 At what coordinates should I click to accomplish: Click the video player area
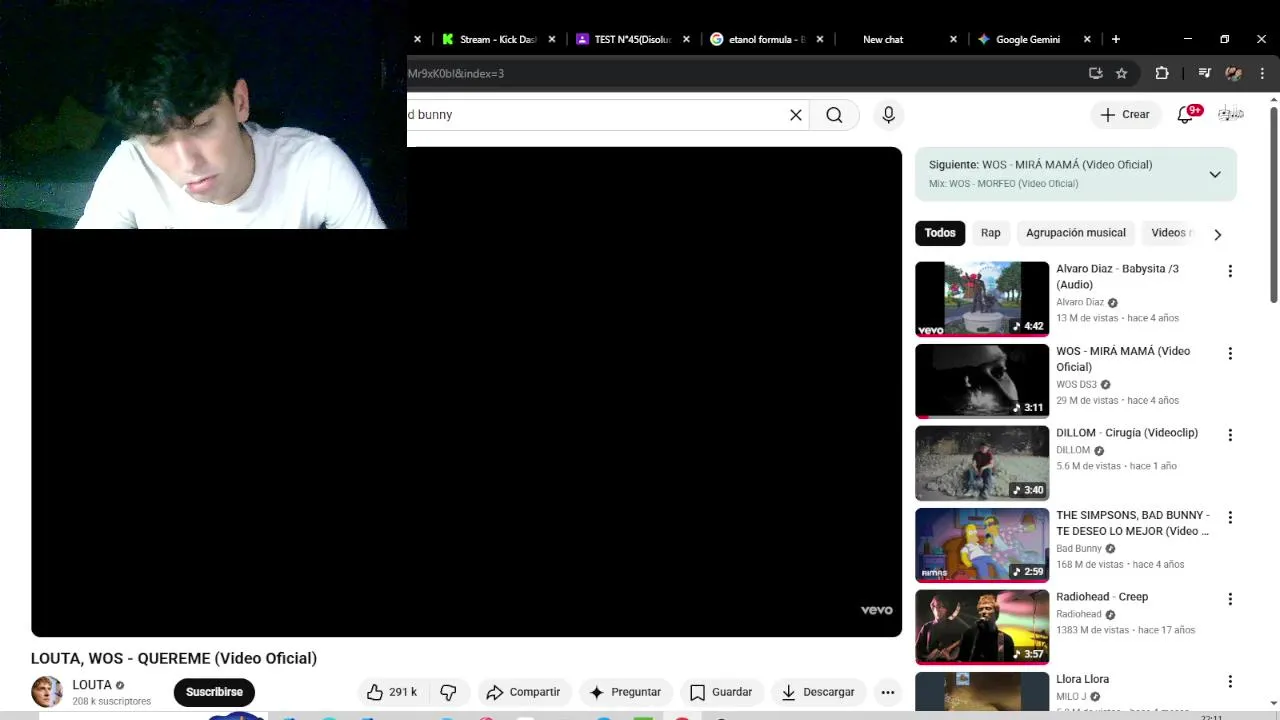(x=466, y=392)
